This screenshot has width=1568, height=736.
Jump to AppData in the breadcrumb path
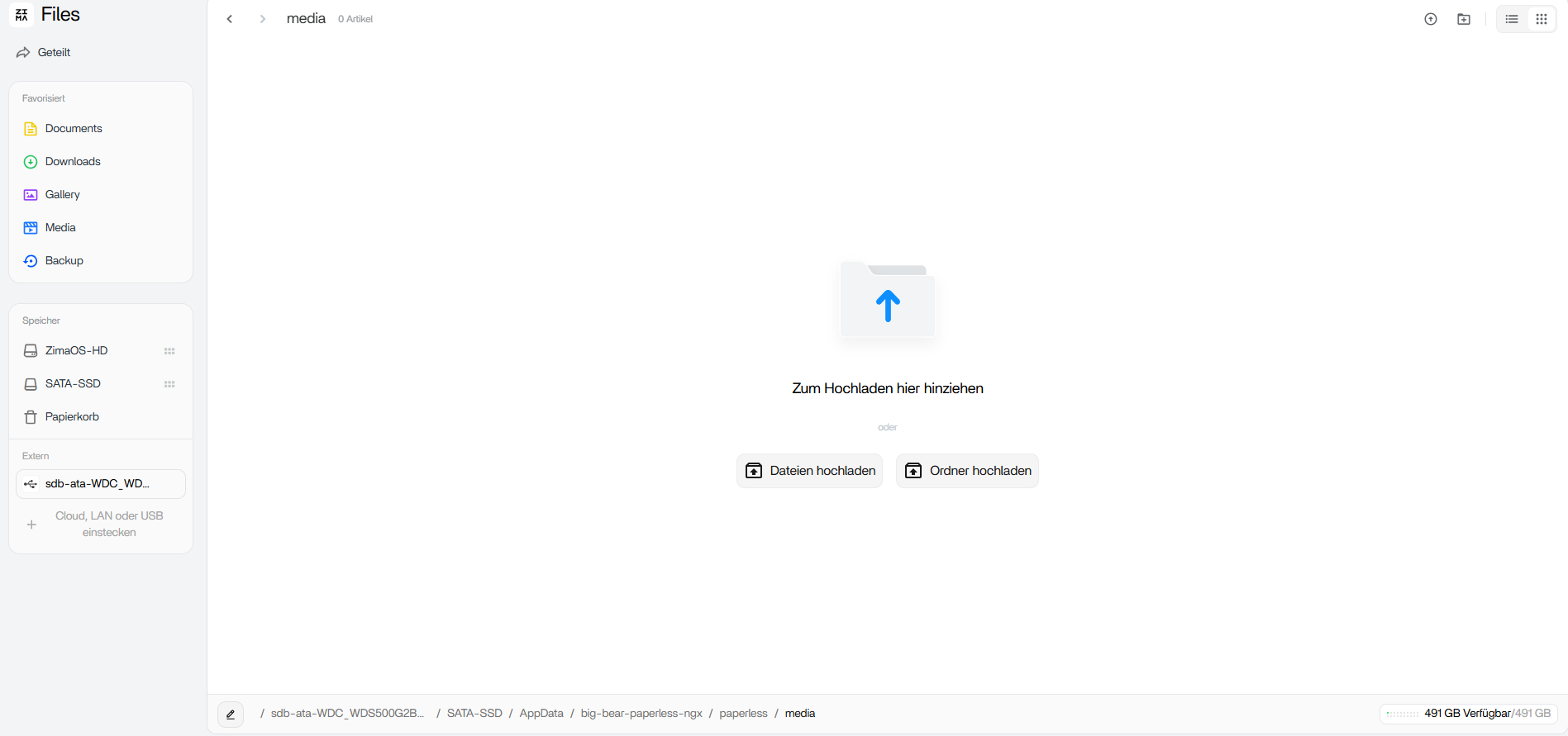pos(541,714)
